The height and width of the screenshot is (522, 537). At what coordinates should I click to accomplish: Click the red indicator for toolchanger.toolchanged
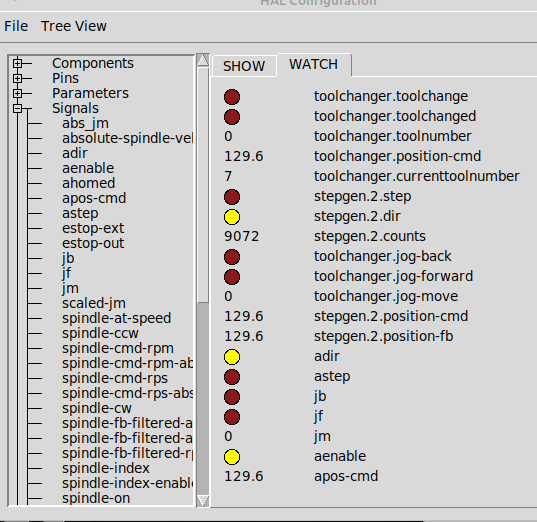(232, 117)
